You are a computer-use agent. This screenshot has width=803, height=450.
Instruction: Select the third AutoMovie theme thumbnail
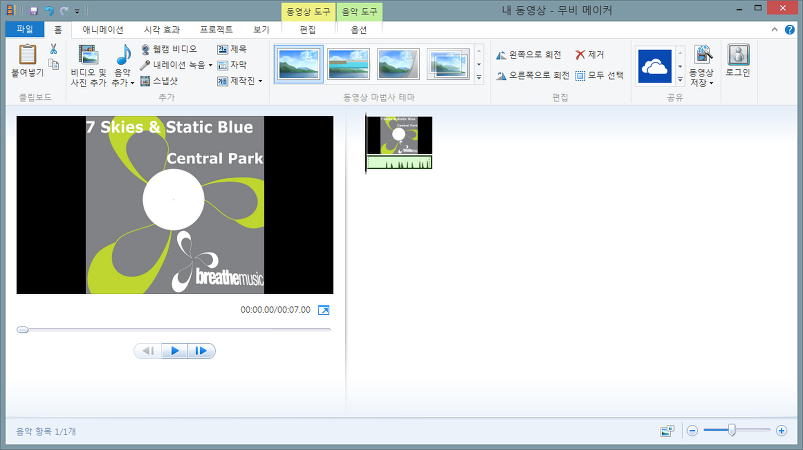[398, 64]
